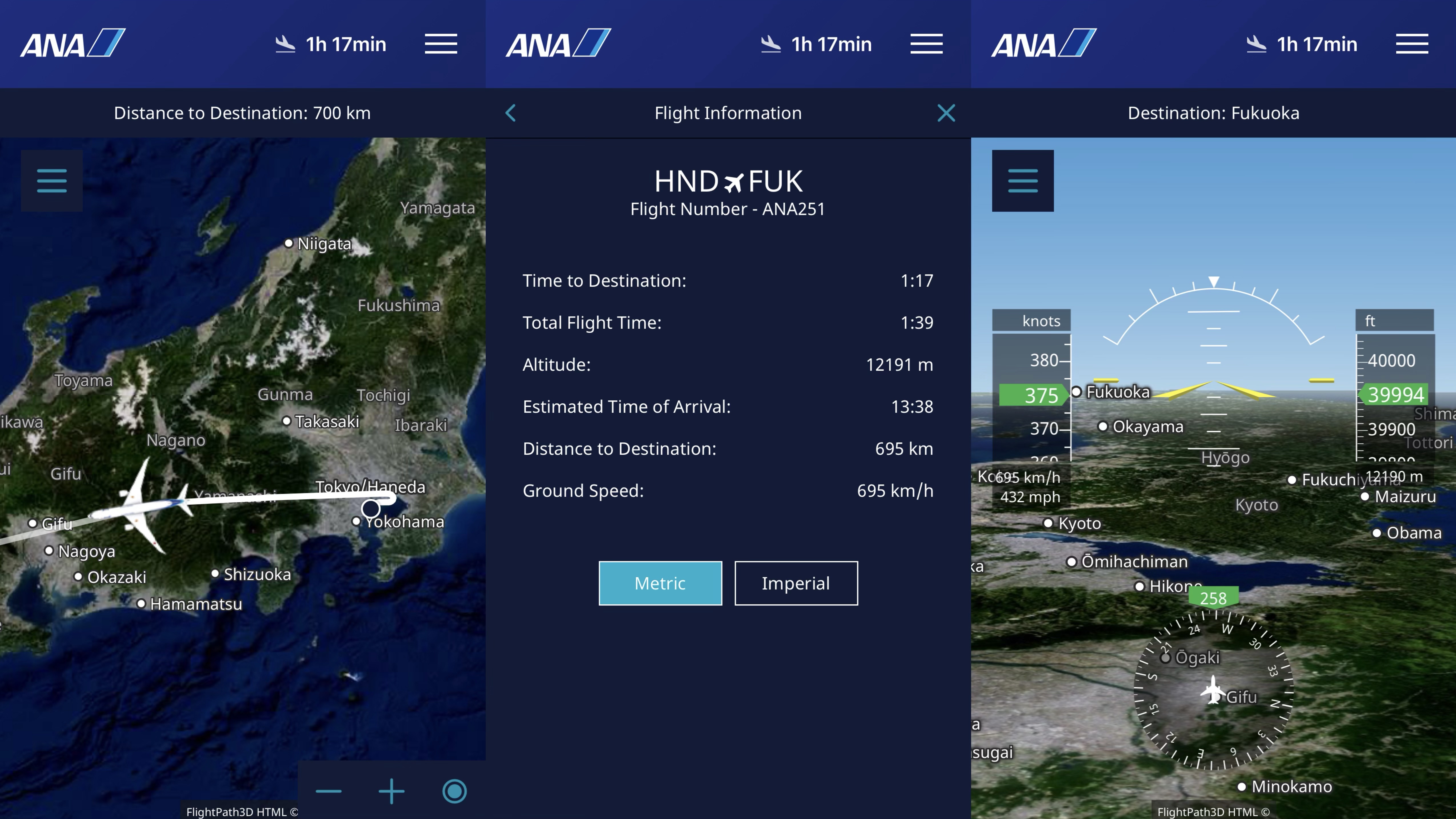Open the hamburger menu in the middle panel header

(926, 43)
